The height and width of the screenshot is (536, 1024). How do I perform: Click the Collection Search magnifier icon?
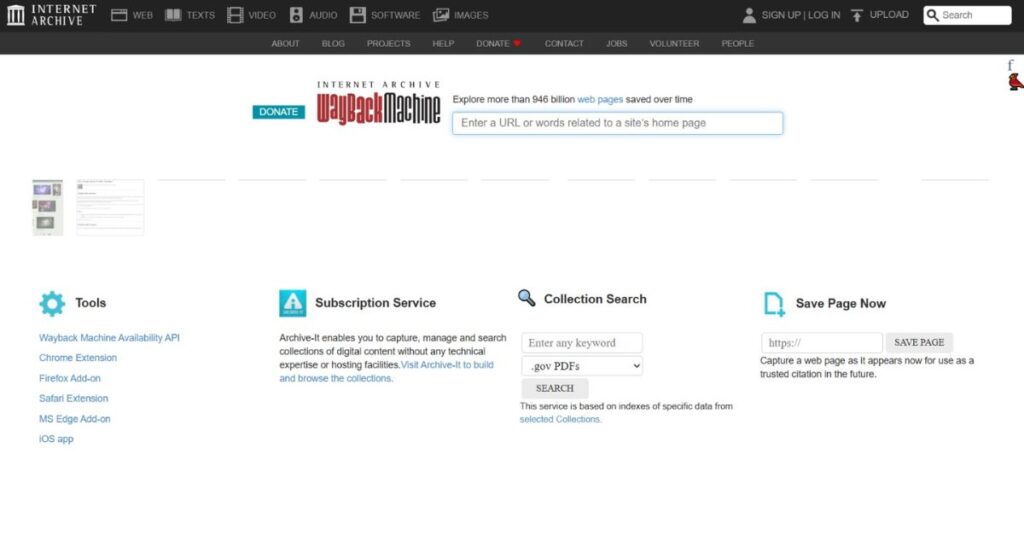[x=526, y=298]
